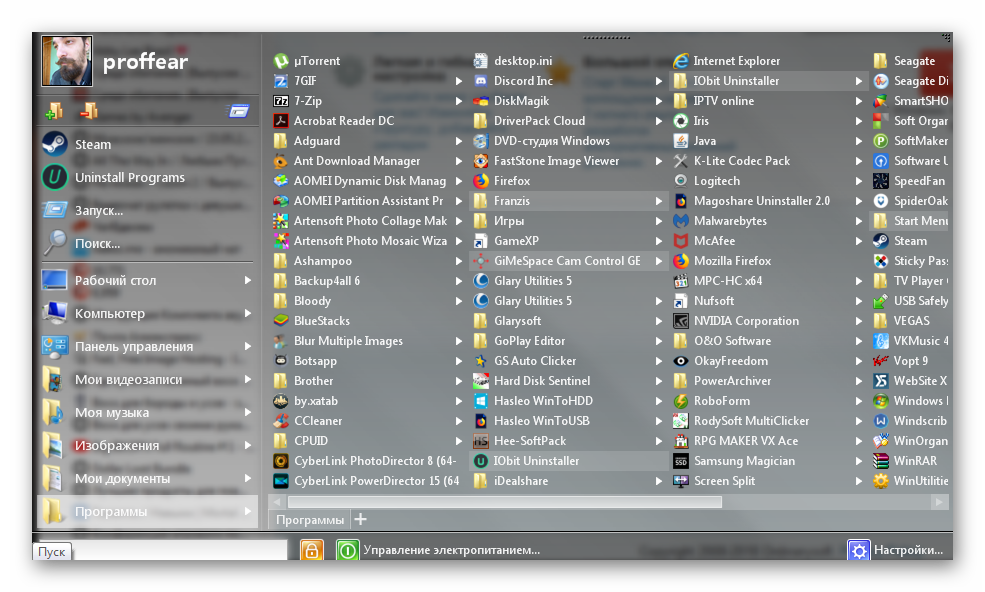Select the Seagate folder entry

tap(909, 61)
